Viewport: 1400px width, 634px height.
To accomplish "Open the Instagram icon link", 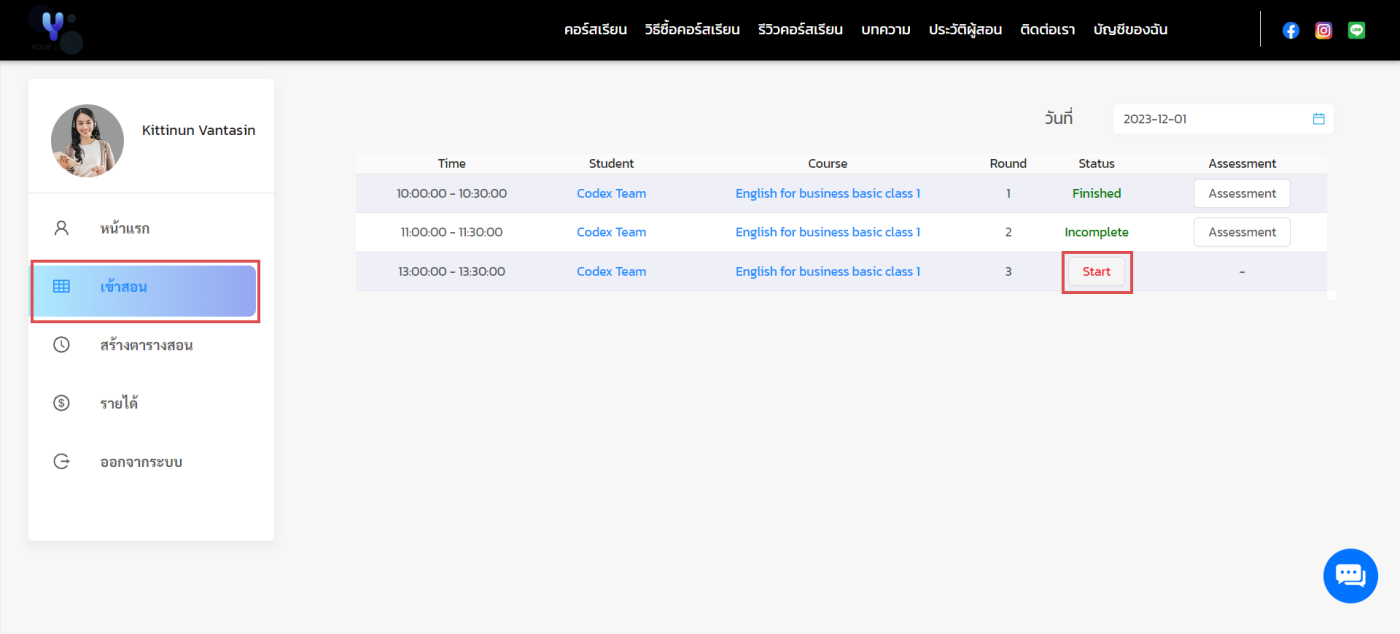I will pos(1323,30).
